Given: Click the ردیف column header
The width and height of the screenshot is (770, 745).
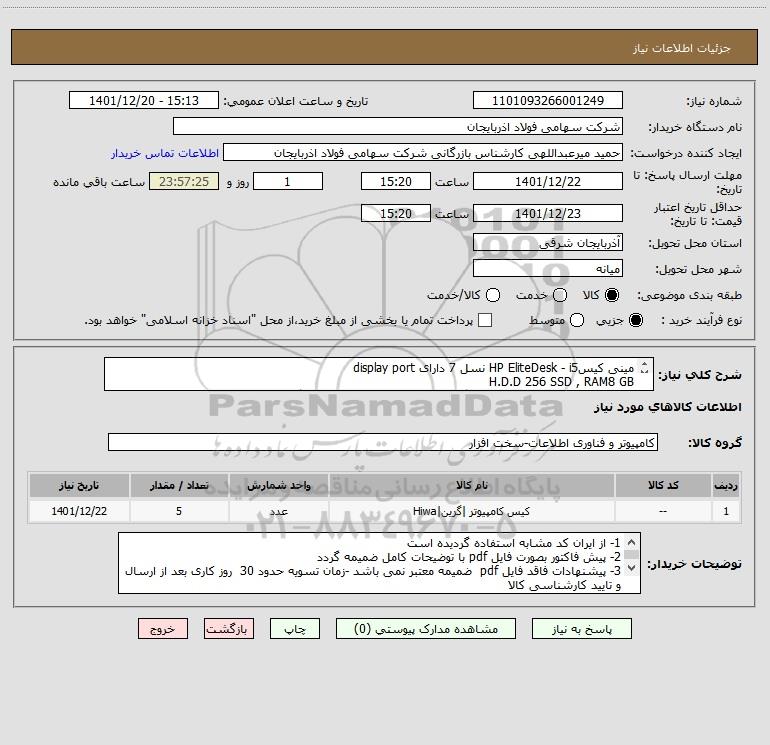Looking at the screenshot, I should pos(726,485).
